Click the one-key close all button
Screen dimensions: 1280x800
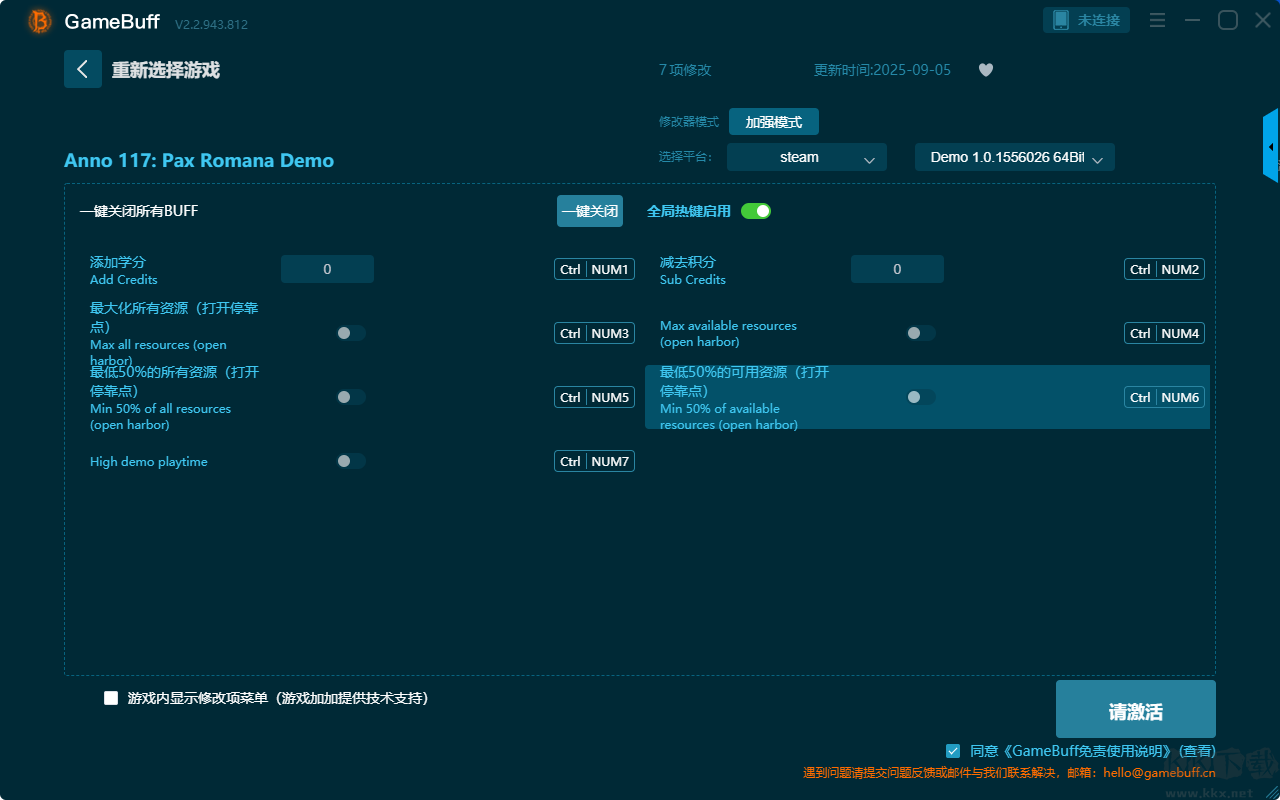coord(589,211)
